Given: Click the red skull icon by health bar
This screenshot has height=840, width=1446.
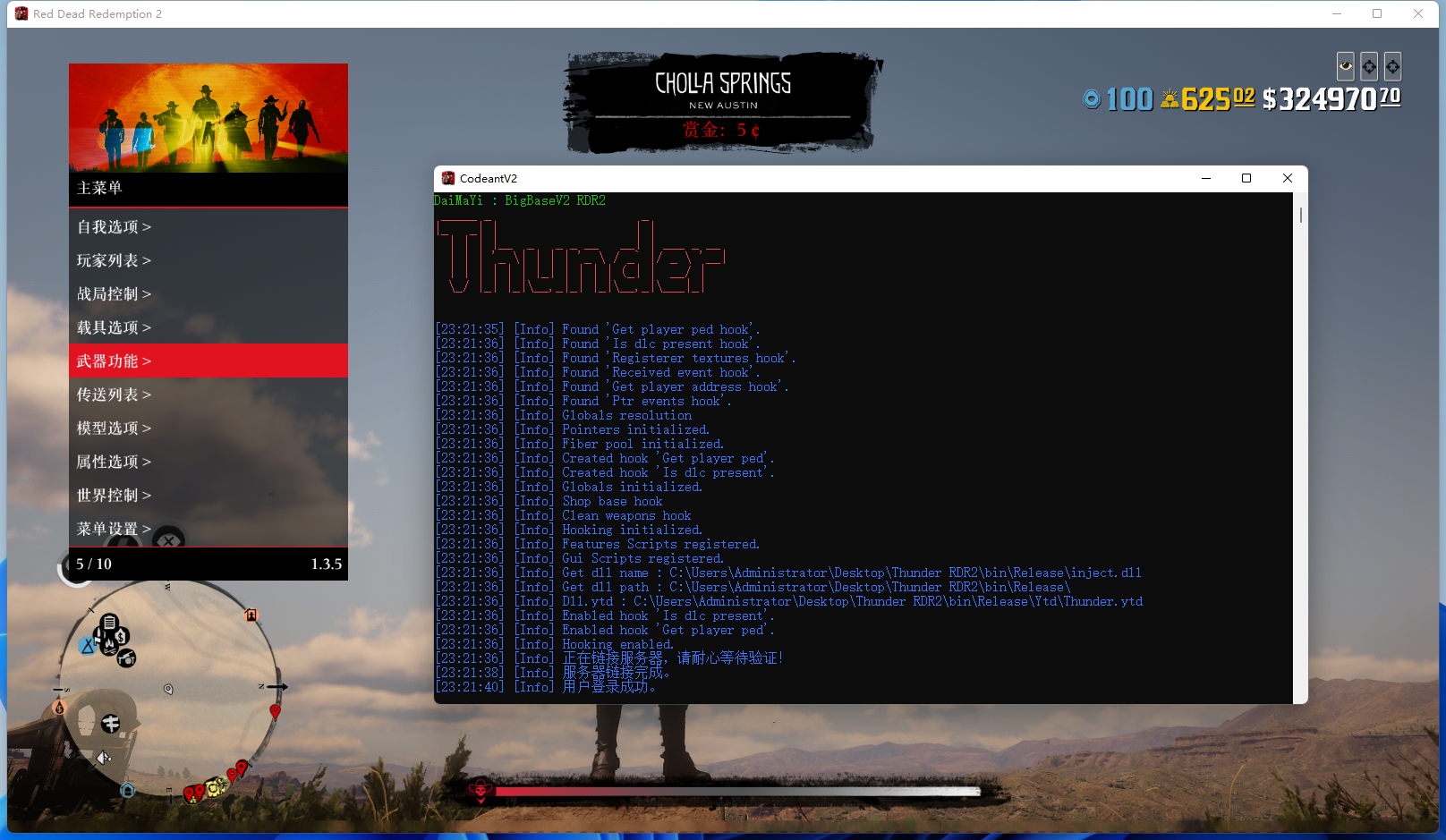Looking at the screenshot, I should 481,790.
